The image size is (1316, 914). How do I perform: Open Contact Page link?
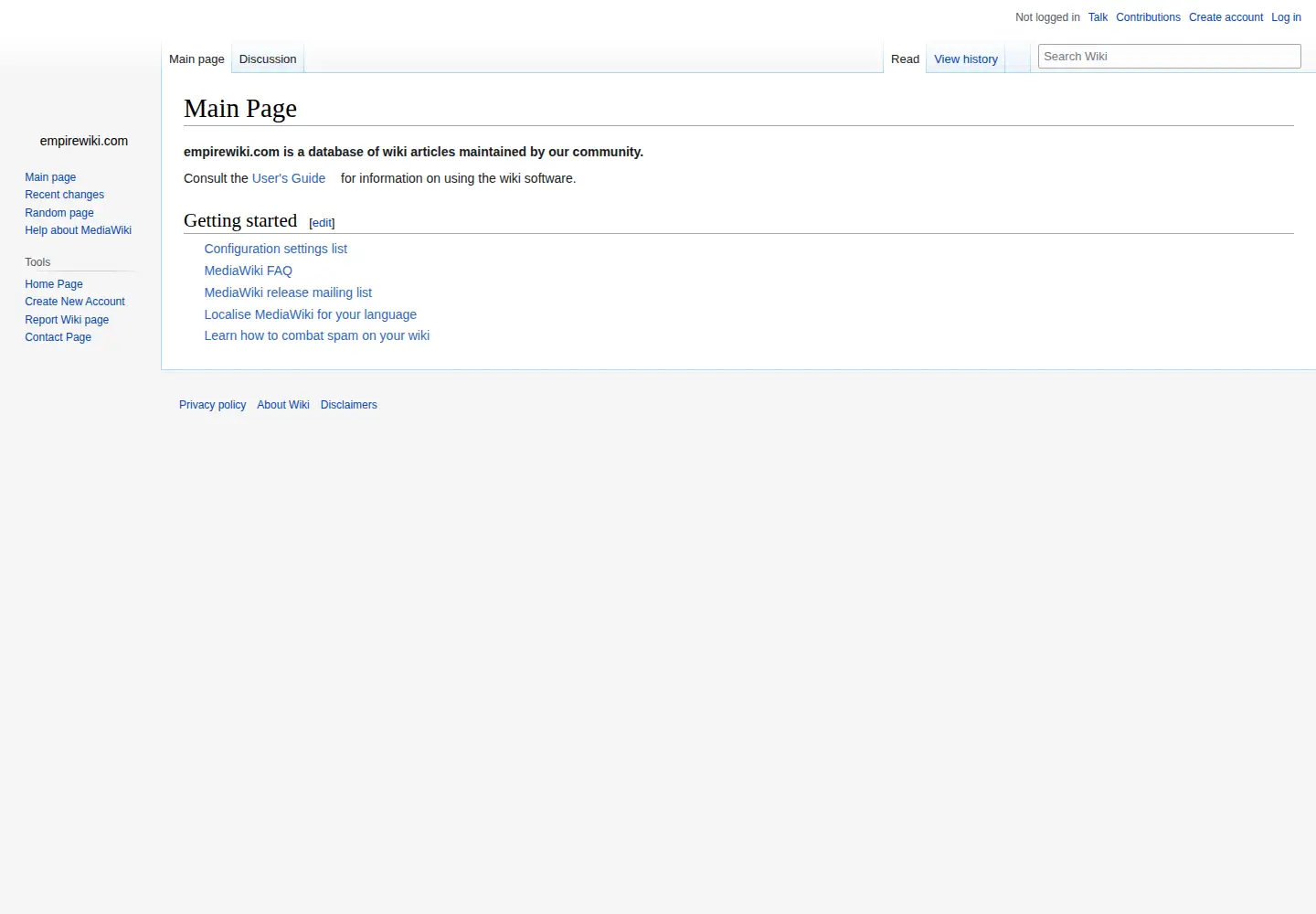tap(58, 337)
